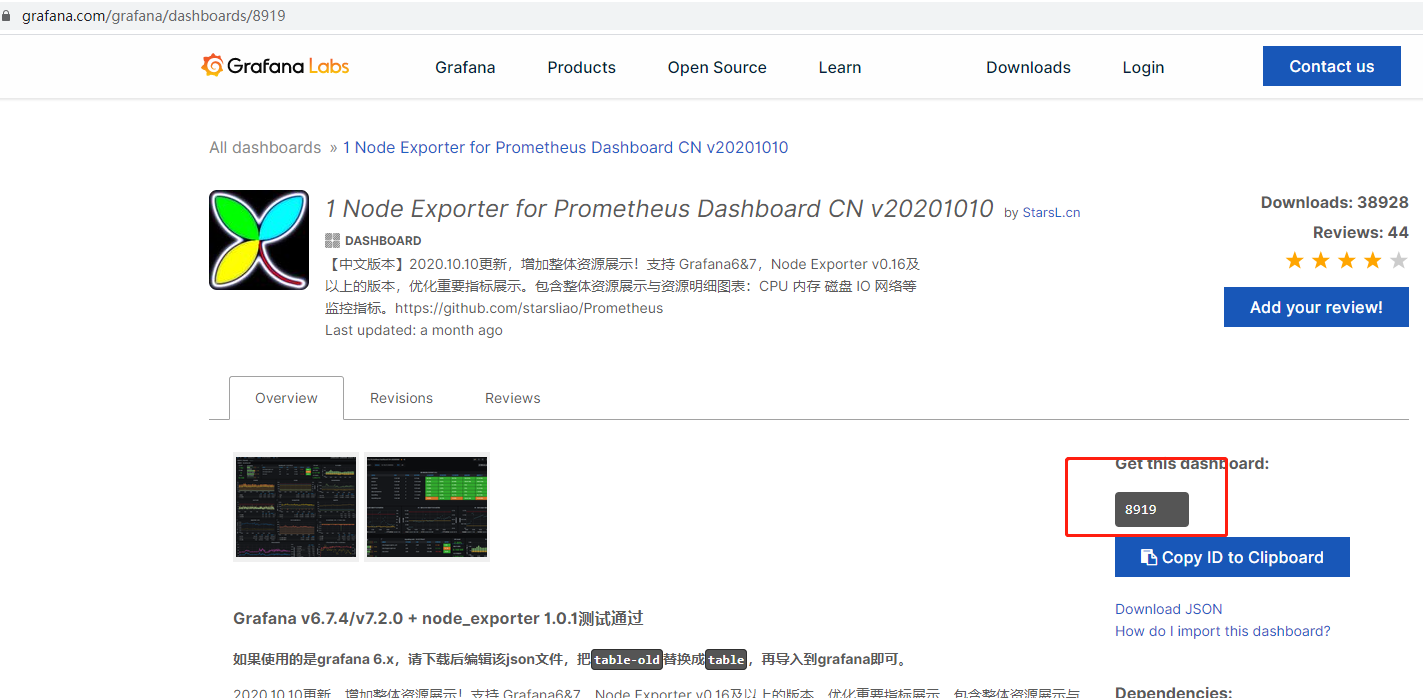The width and height of the screenshot is (1423, 698).
Task: Click the clipboard icon on Copy ID button
Action: 1149,558
